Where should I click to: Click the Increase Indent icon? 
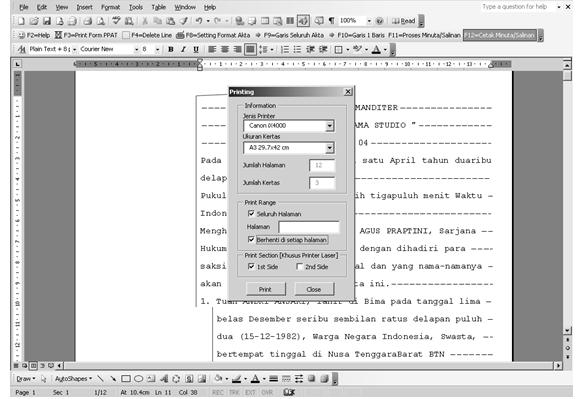tap(323, 49)
